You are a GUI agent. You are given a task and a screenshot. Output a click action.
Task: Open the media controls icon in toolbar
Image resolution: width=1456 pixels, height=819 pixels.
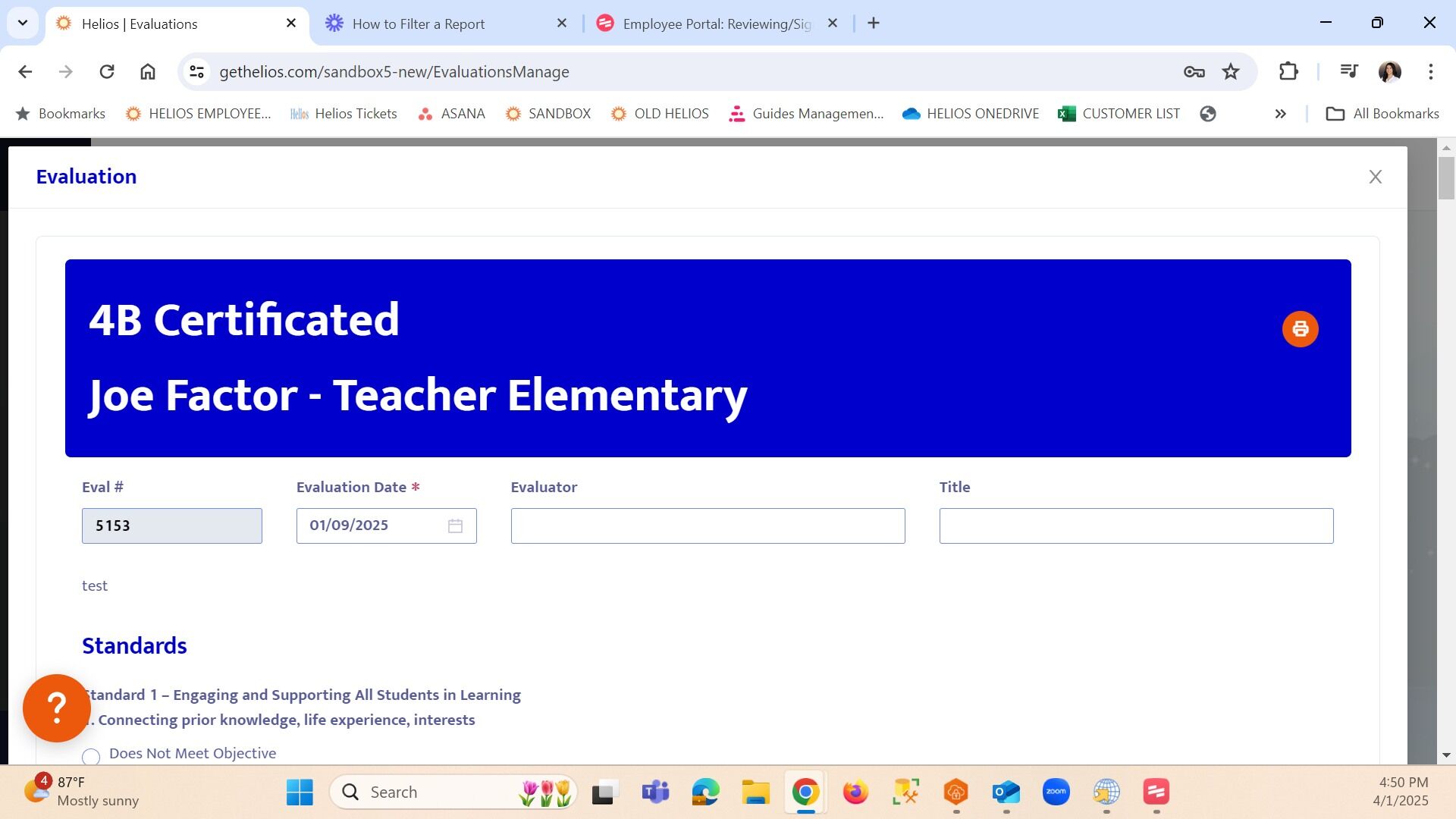(x=1348, y=71)
